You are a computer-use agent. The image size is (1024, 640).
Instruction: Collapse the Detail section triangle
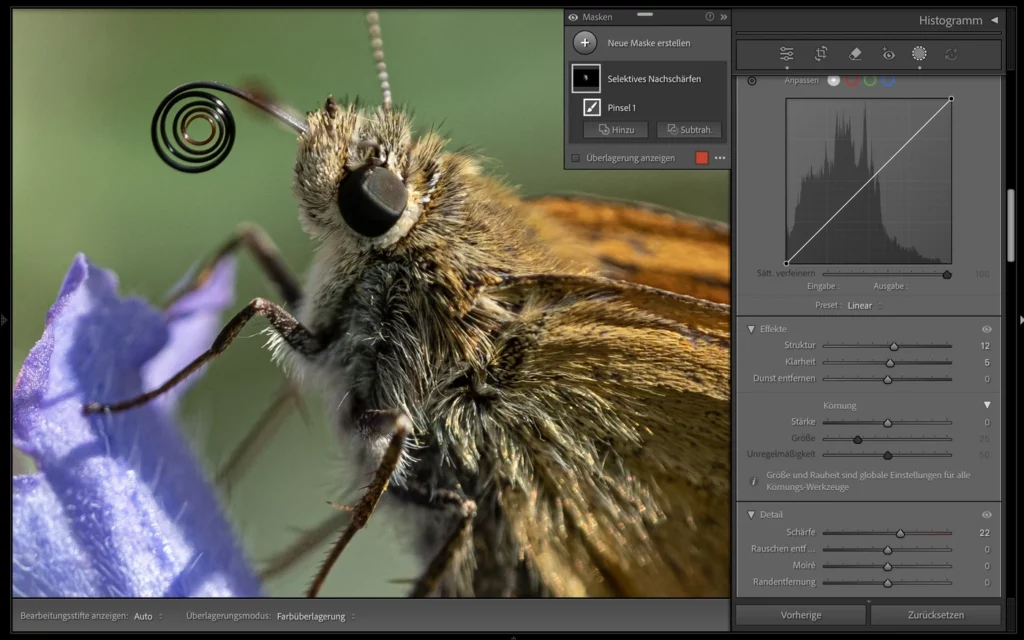[751, 514]
